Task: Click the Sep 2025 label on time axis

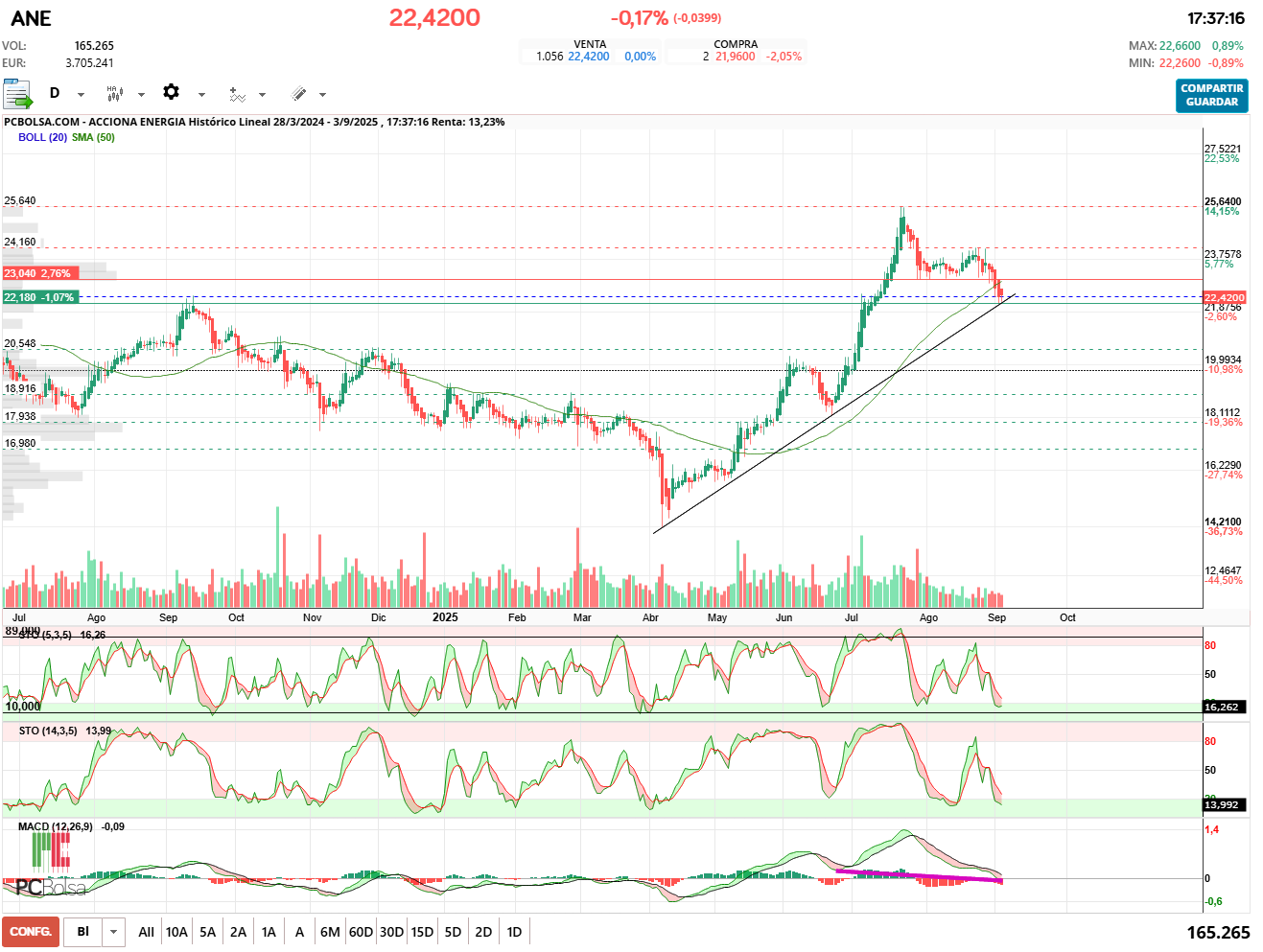Action: pyautogui.click(x=996, y=617)
